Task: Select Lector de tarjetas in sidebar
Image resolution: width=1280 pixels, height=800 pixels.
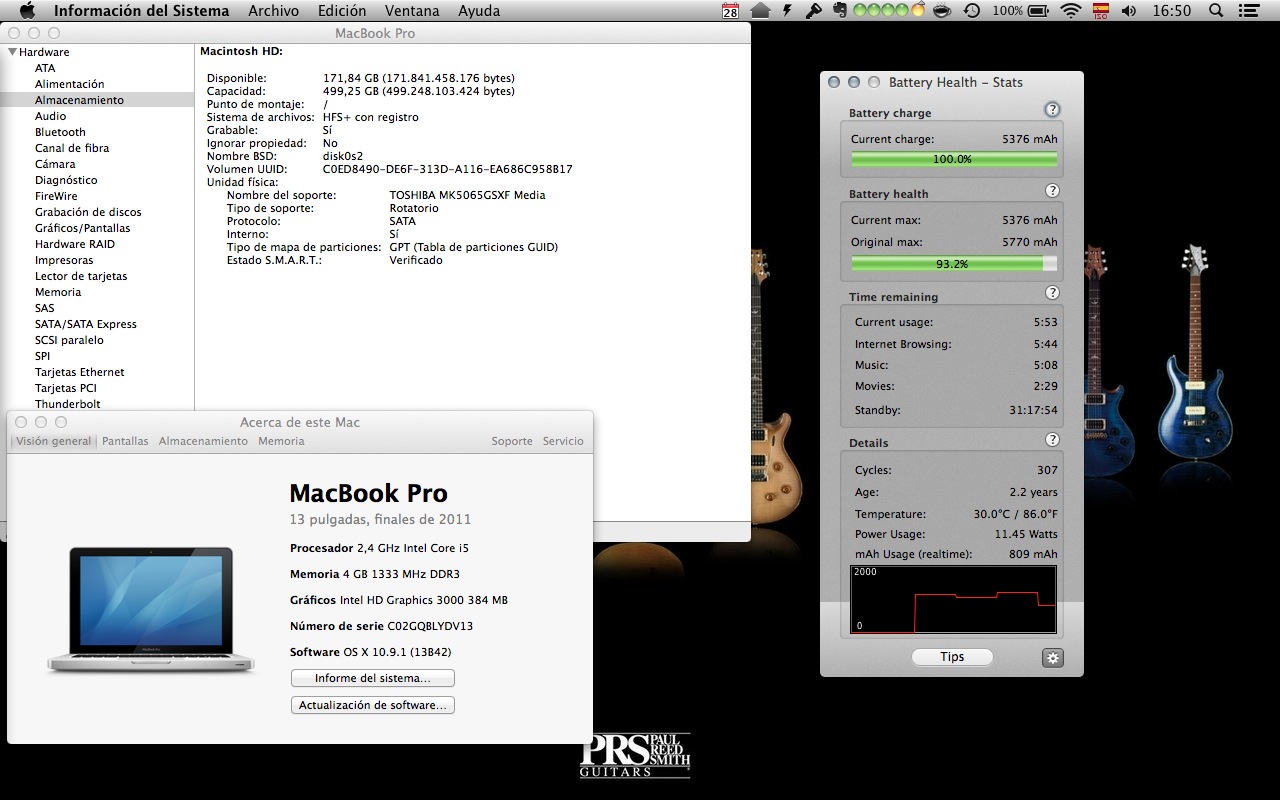Action: 81,276
